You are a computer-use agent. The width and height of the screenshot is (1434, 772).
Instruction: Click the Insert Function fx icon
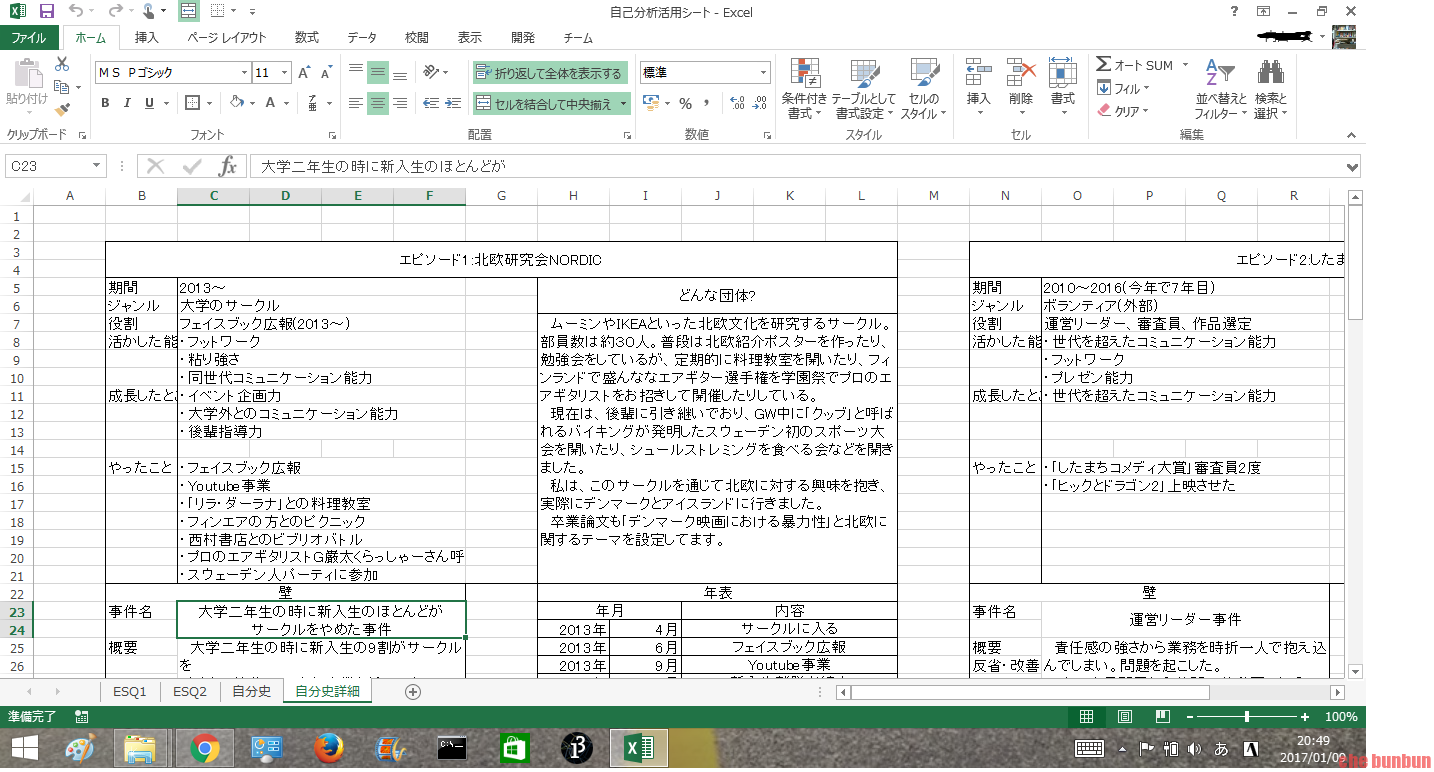(227, 166)
